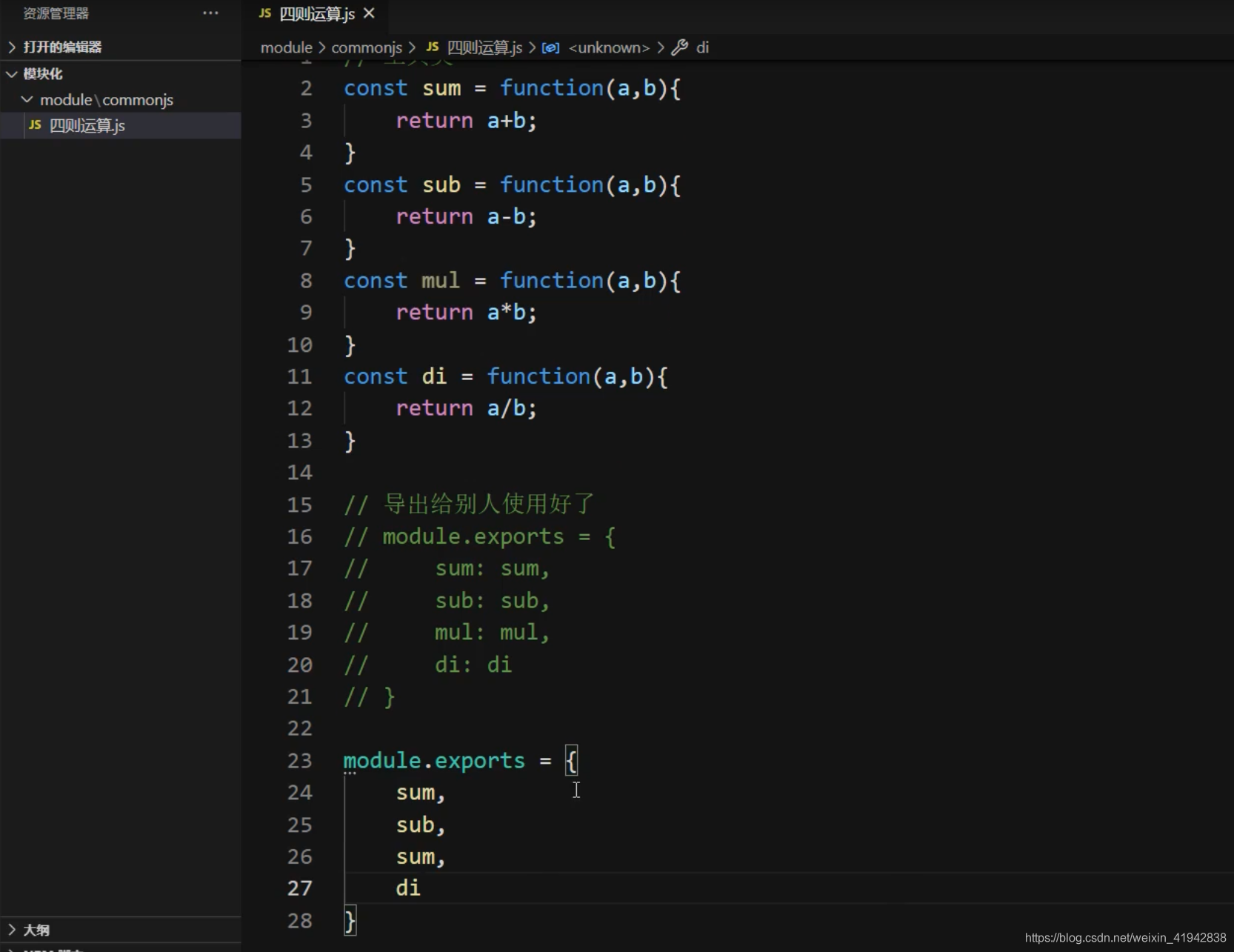Click commented 'sum: sum,' on line 17
This screenshot has height=952, width=1234.
pyautogui.click(x=493, y=568)
